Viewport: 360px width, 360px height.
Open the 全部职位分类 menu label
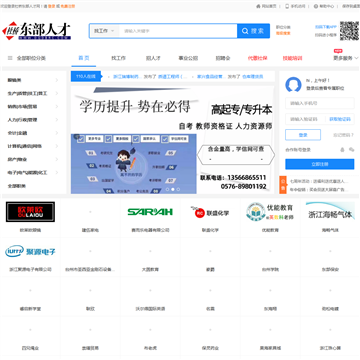point(31,58)
